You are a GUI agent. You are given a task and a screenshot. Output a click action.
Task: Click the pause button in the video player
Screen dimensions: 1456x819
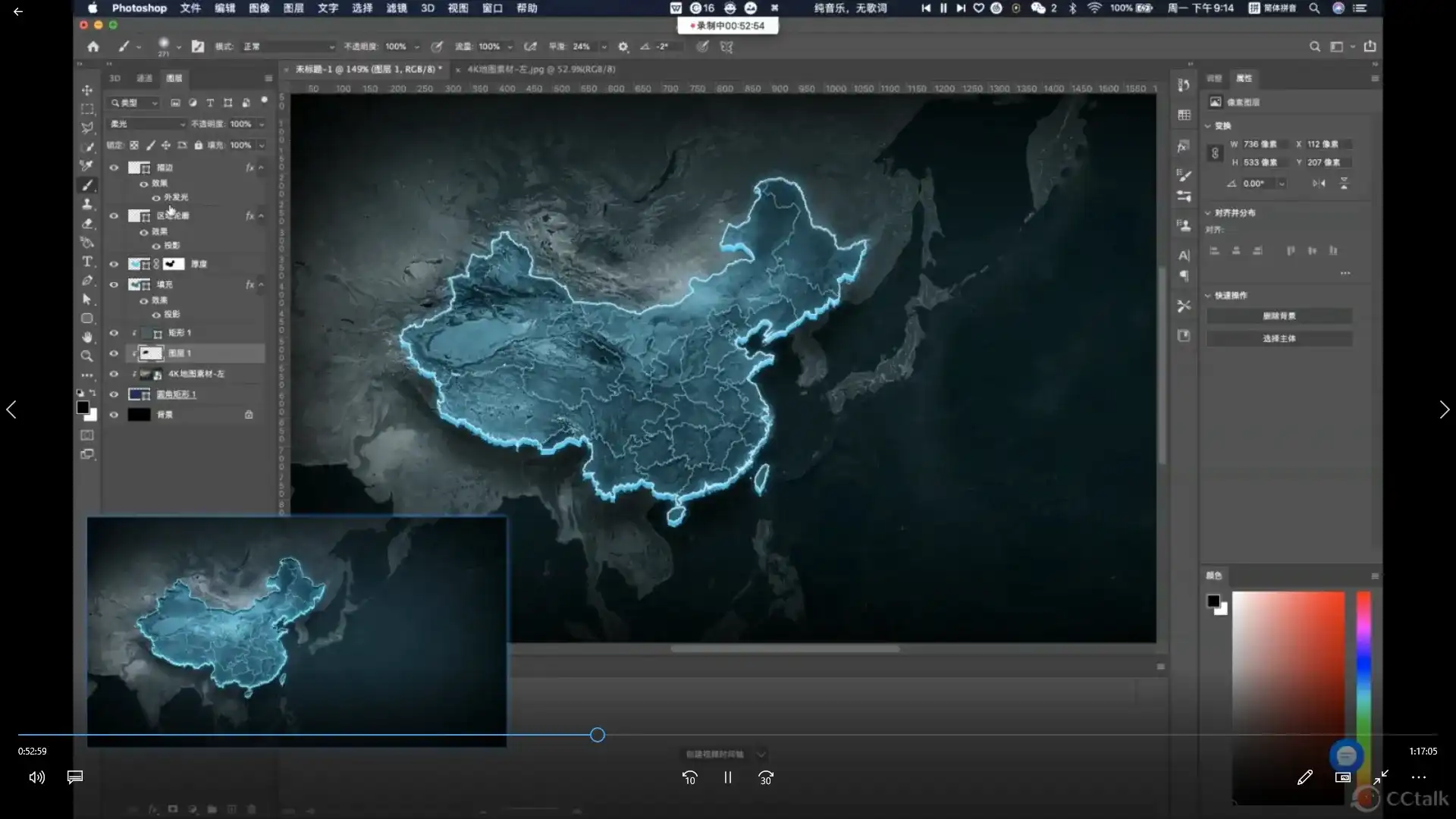pos(727,777)
